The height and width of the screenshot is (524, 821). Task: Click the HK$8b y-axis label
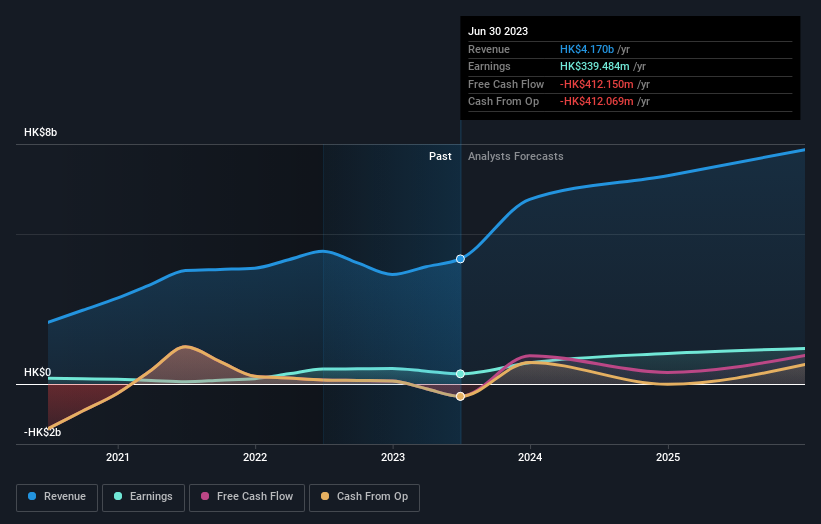(40, 132)
